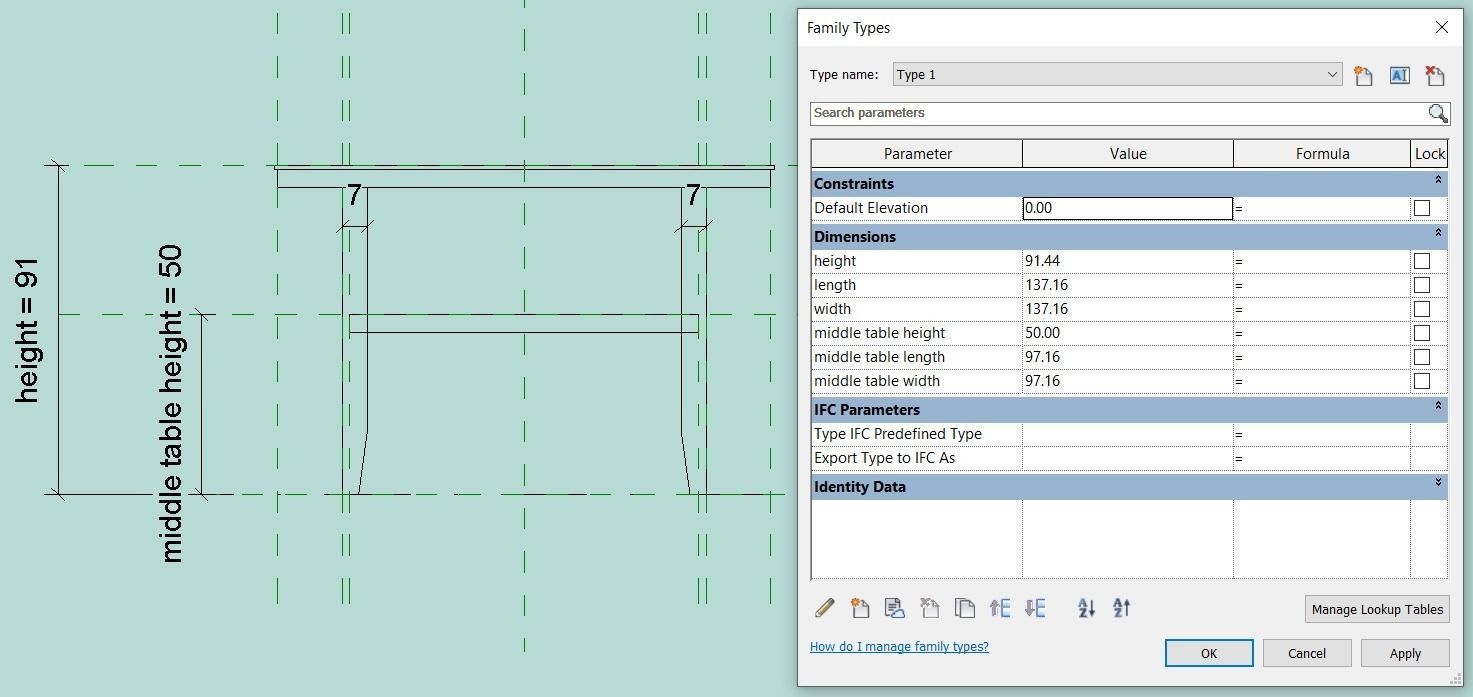Click the Lock column header
1473x697 pixels.
click(1429, 154)
